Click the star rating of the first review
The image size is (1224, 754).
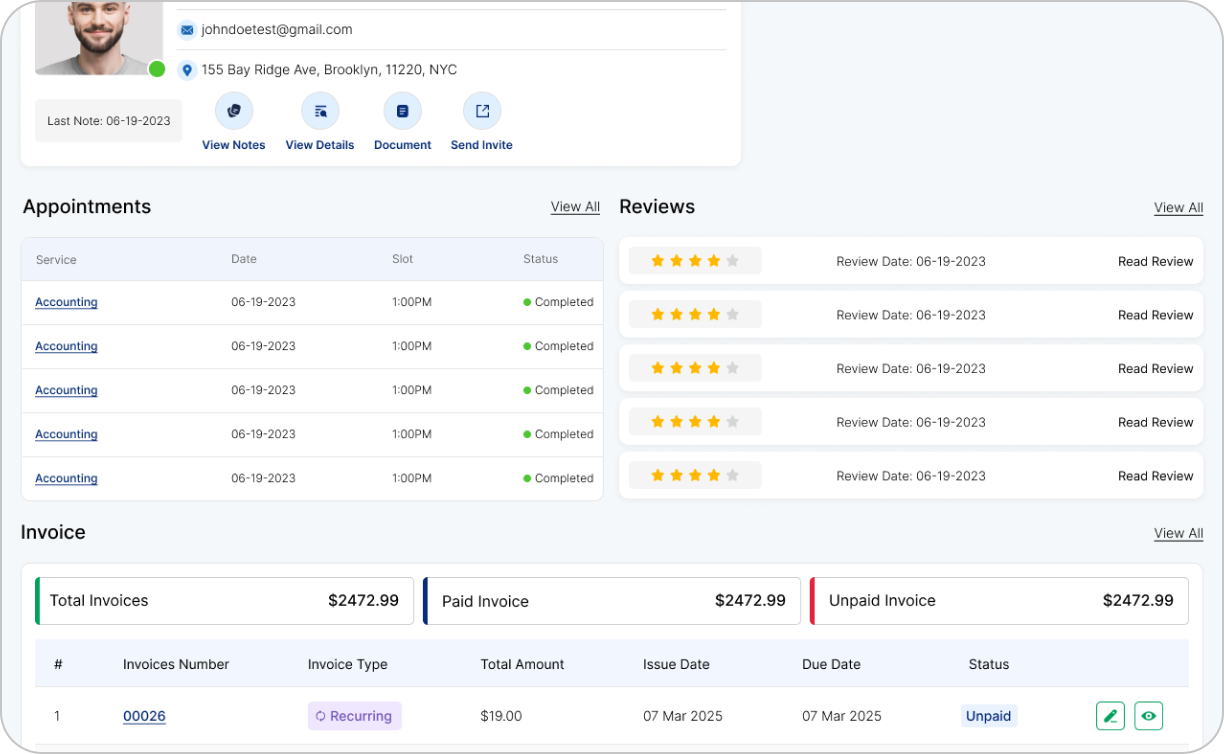[x=695, y=261]
